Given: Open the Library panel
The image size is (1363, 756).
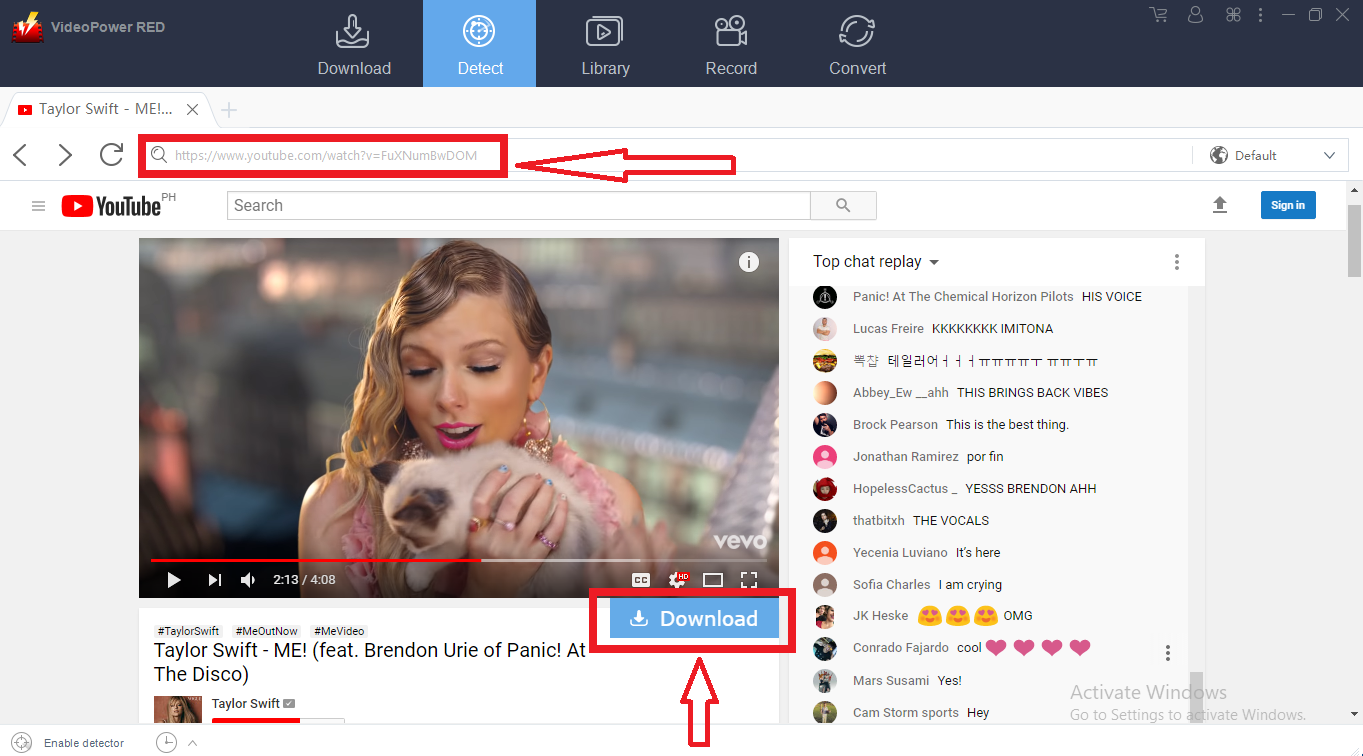Looking at the screenshot, I should tap(605, 44).
